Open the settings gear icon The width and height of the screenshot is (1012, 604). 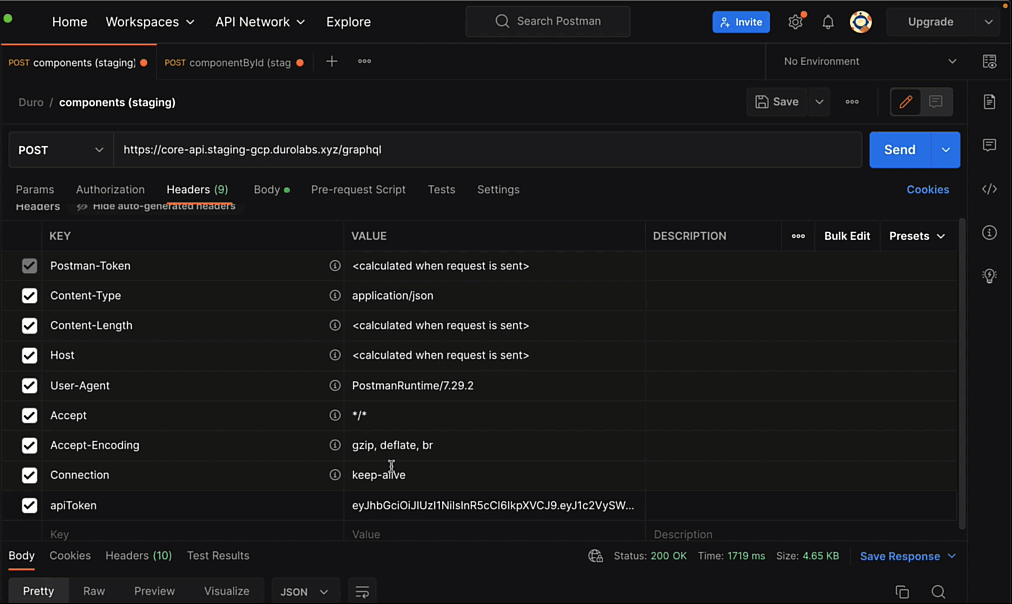click(x=795, y=22)
